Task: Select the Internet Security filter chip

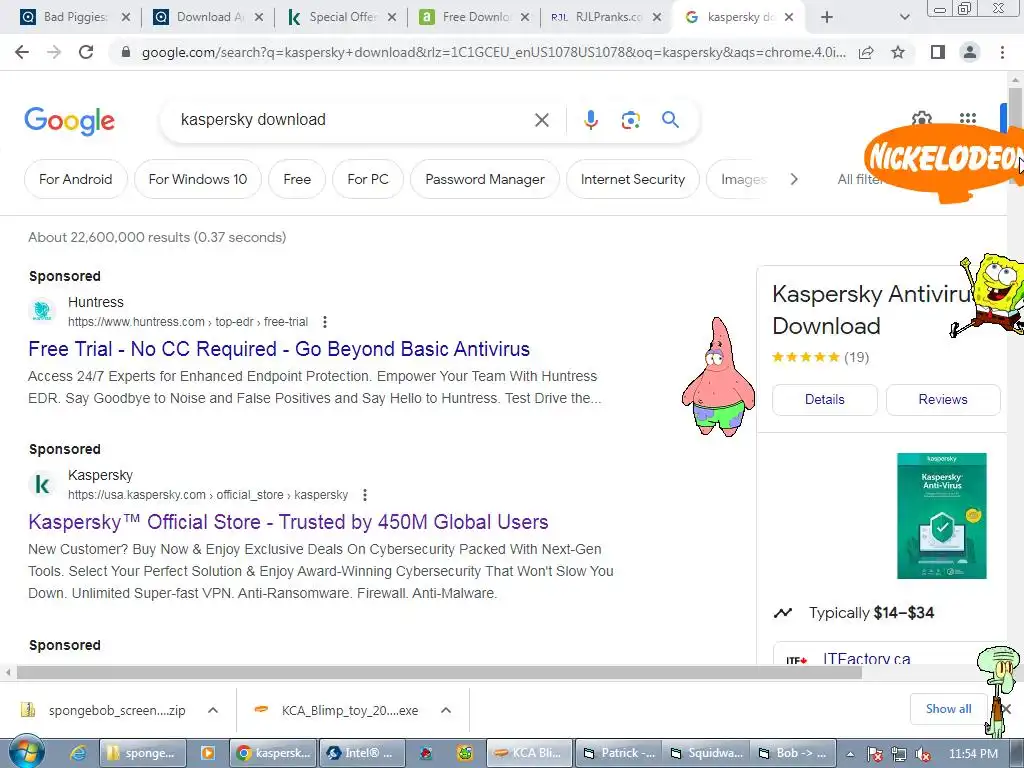Action: click(633, 179)
